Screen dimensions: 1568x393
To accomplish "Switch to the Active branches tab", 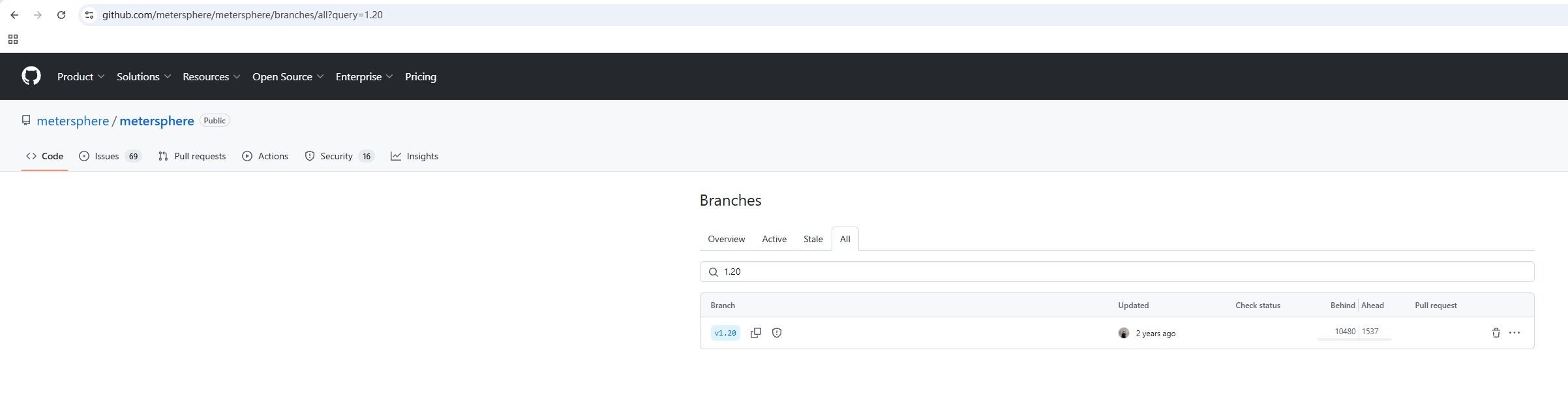I will (x=774, y=239).
